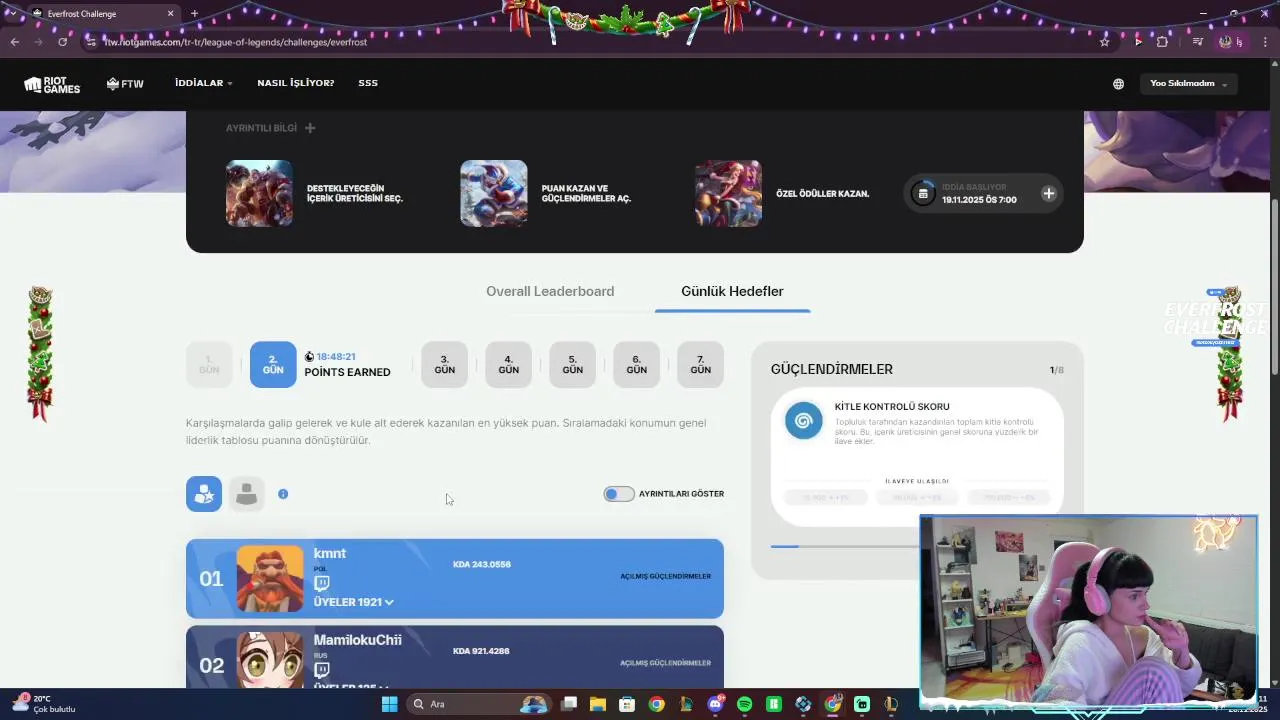Open the browser extensions puzzle icon
The height and width of the screenshot is (720, 1280).
point(1162,42)
